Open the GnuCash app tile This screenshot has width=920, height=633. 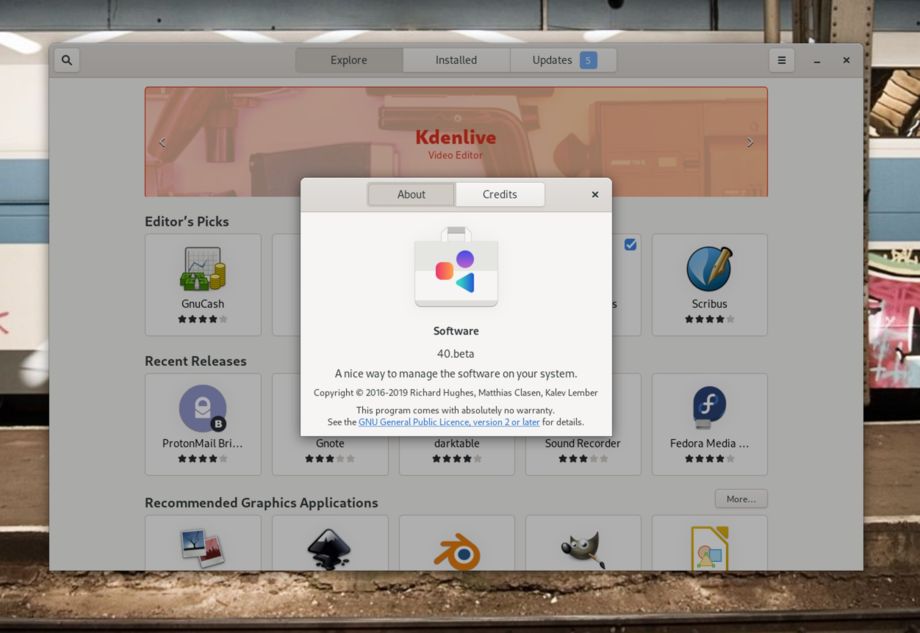203,285
